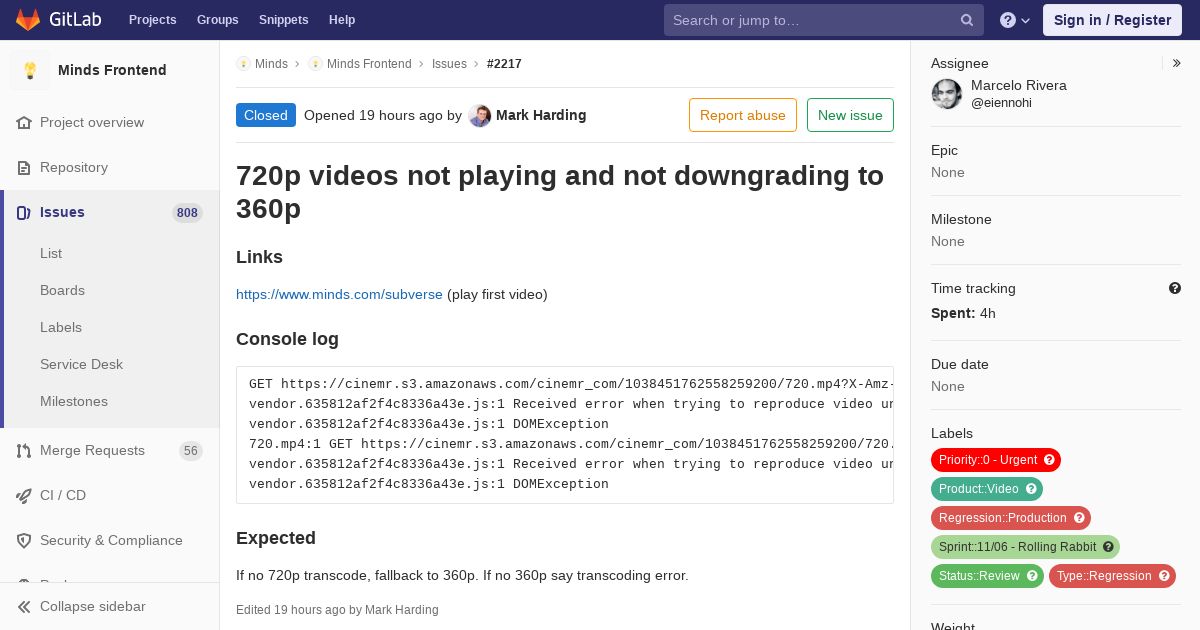Open Issues section in sidebar

(62, 212)
